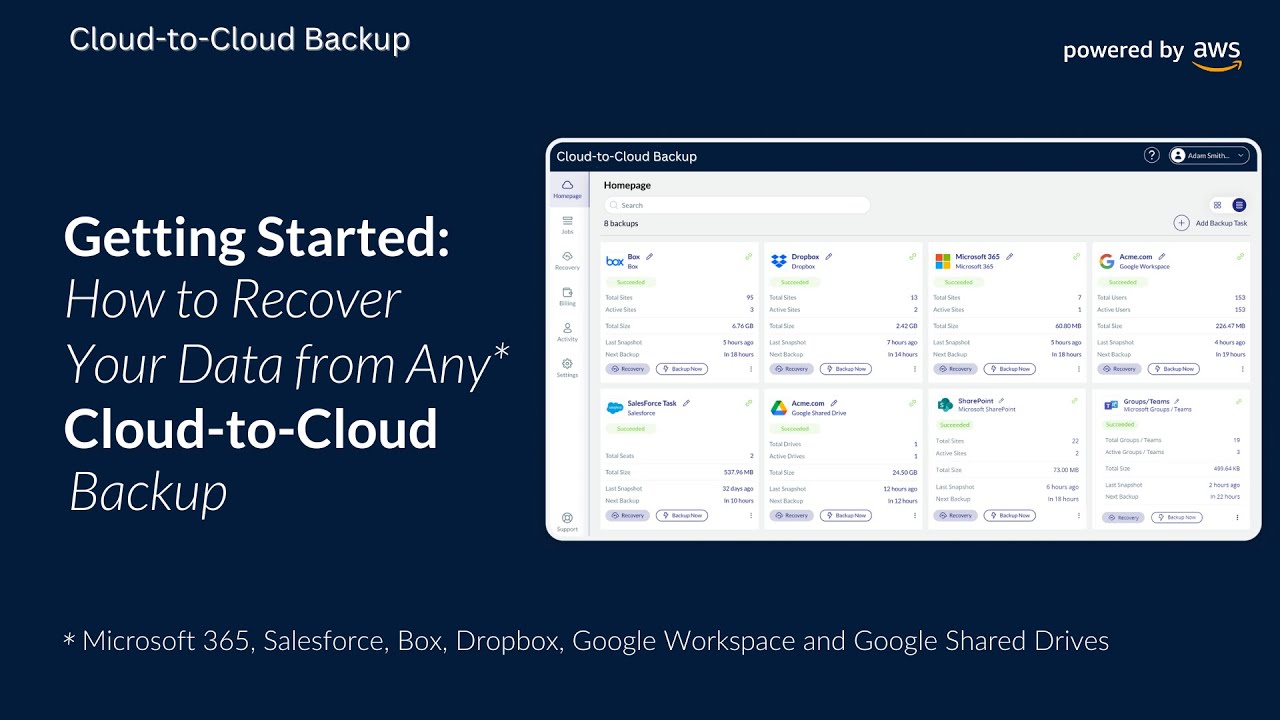Click Recovery on Microsoft 365 card
This screenshot has height=720, width=1280.
click(x=955, y=369)
